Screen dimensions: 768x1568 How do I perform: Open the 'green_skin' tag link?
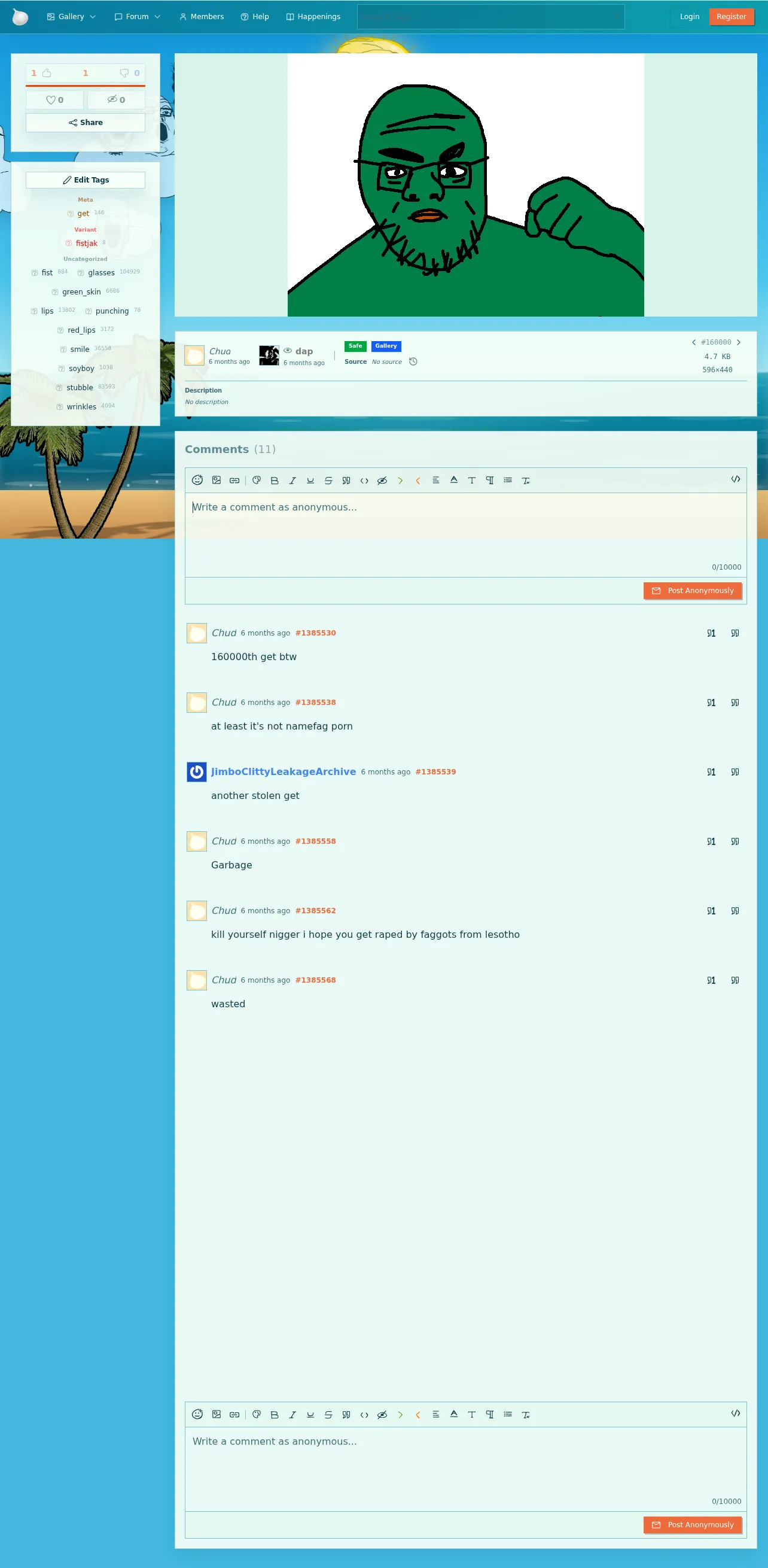[x=81, y=292]
